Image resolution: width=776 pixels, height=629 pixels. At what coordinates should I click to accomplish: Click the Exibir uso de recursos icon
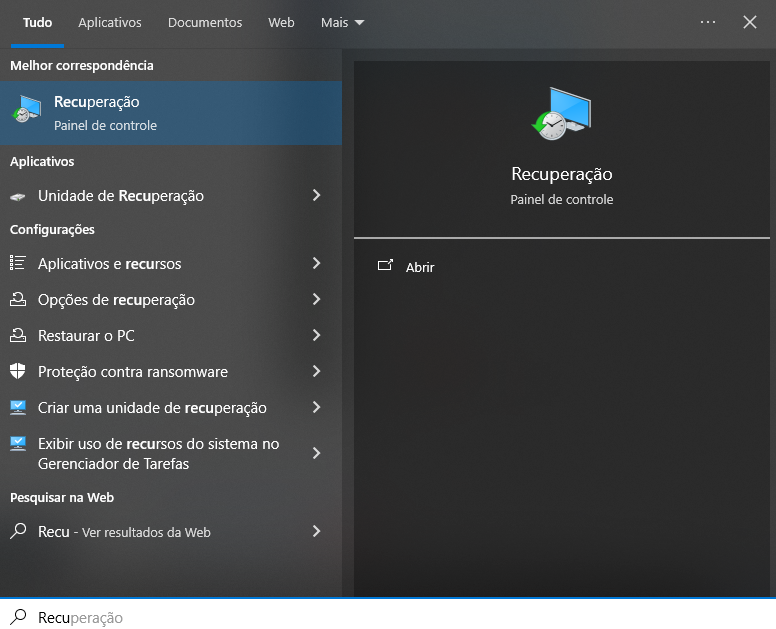click(x=18, y=444)
